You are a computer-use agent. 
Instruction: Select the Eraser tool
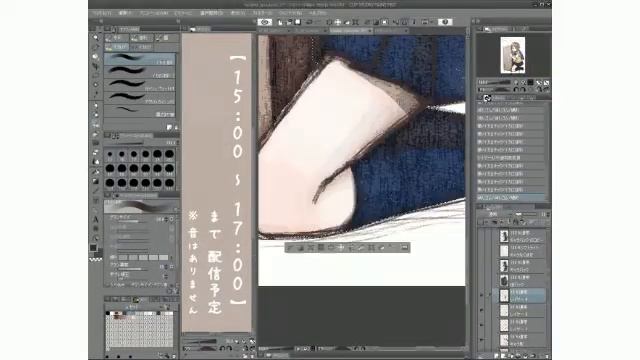96,152
